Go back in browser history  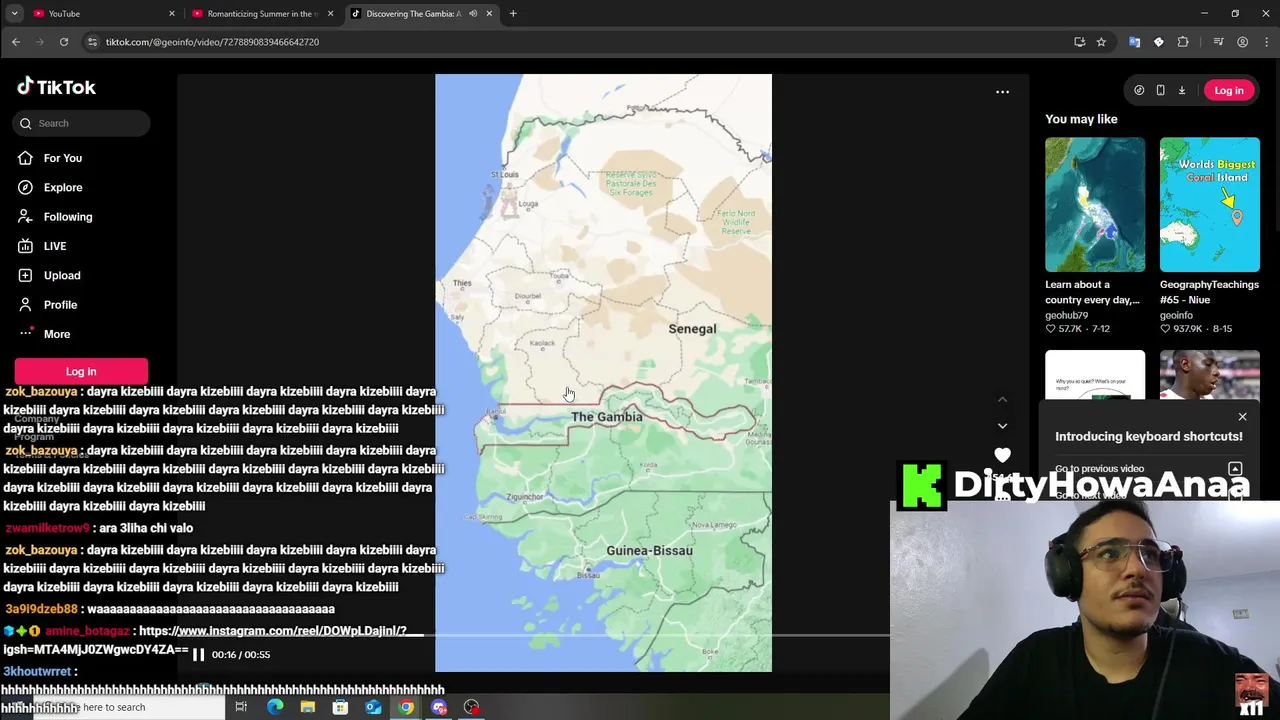(x=16, y=42)
